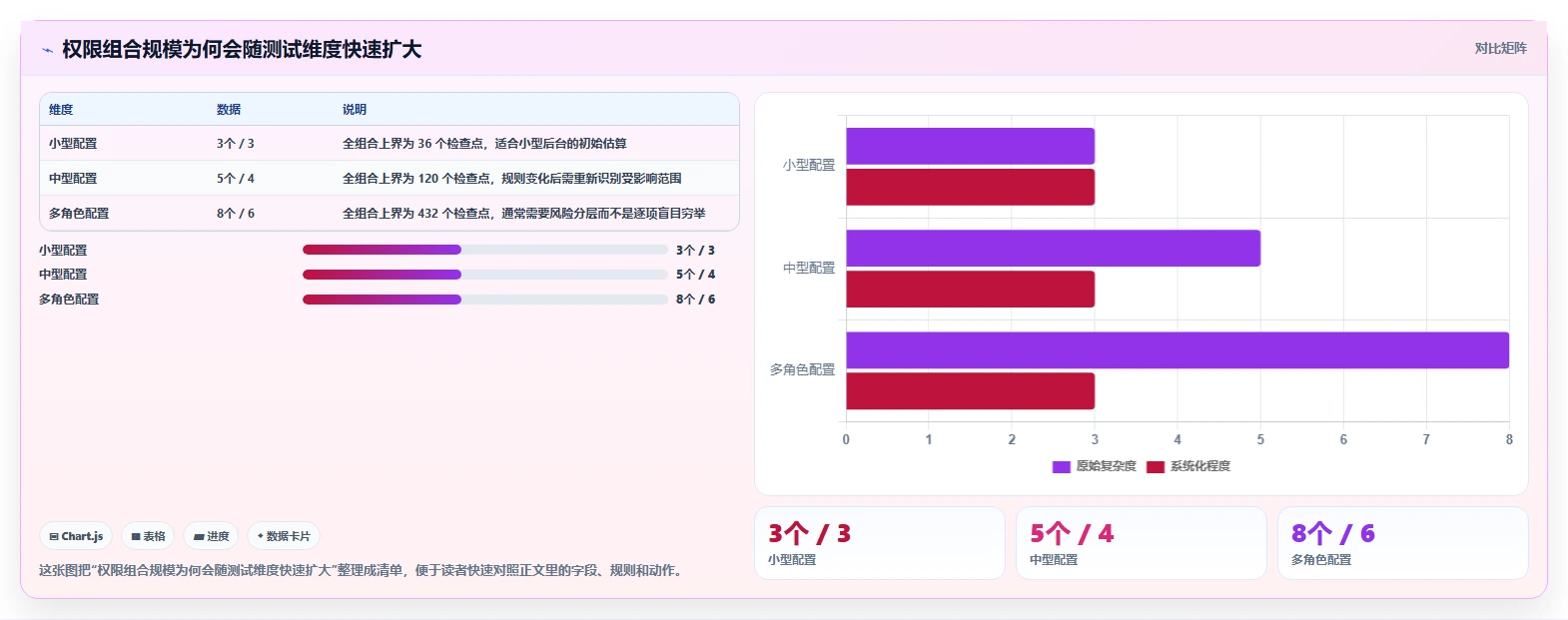Click the x-axis tick label 0
The height and width of the screenshot is (620, 1568).
pyautogui.click(x=846, y=440)
